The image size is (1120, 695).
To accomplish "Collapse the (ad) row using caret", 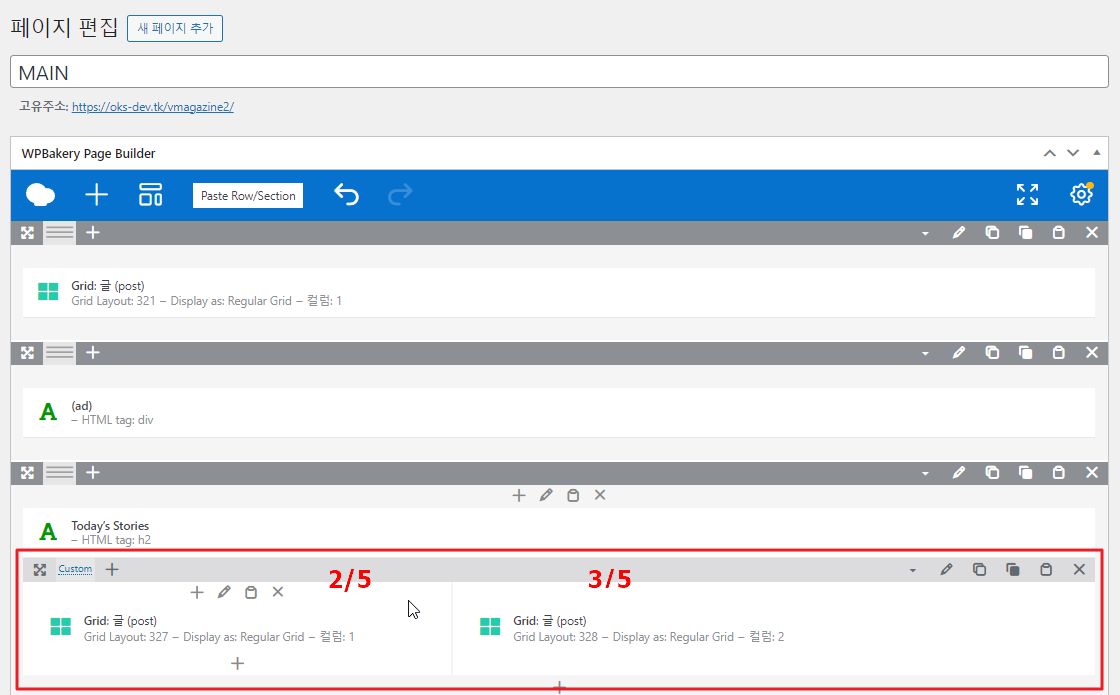I will (926, 354).
